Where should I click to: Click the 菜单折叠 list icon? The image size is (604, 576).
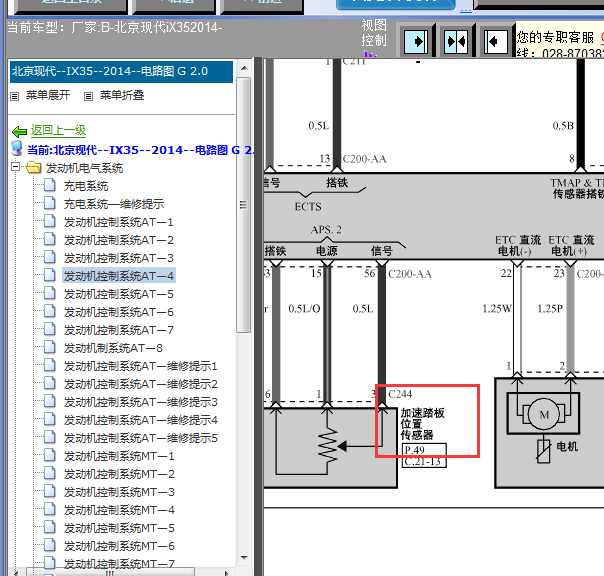point(88,96)
